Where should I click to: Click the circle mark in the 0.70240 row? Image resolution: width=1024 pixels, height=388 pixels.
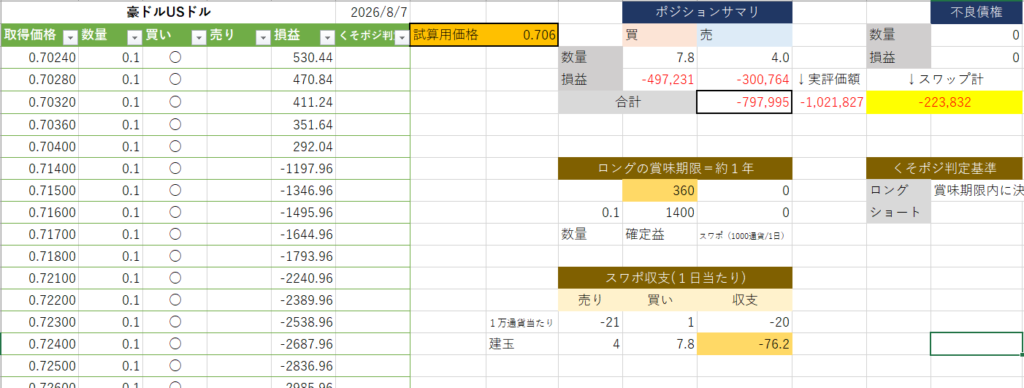[x=175, y=57]
